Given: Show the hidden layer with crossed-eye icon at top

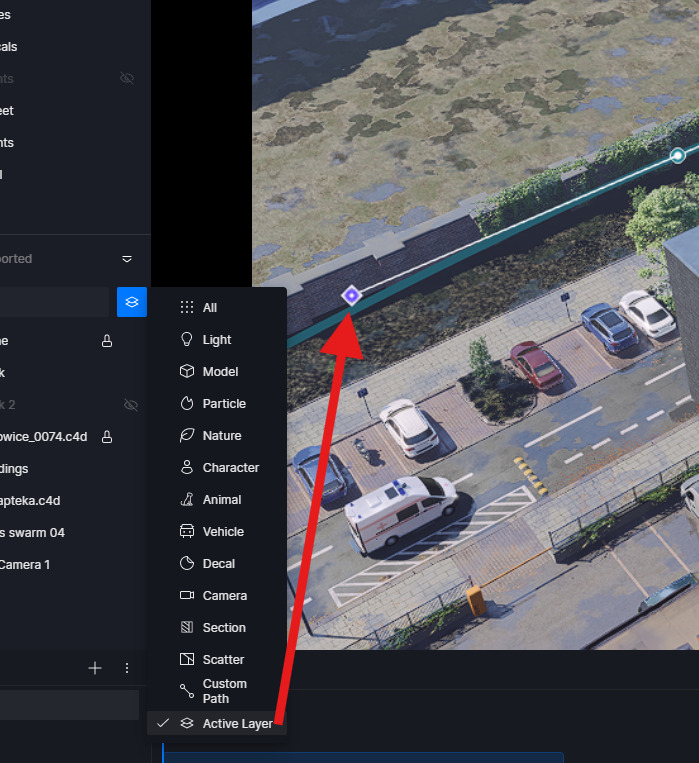Looking at the screenshot, I should click(127, 79).
